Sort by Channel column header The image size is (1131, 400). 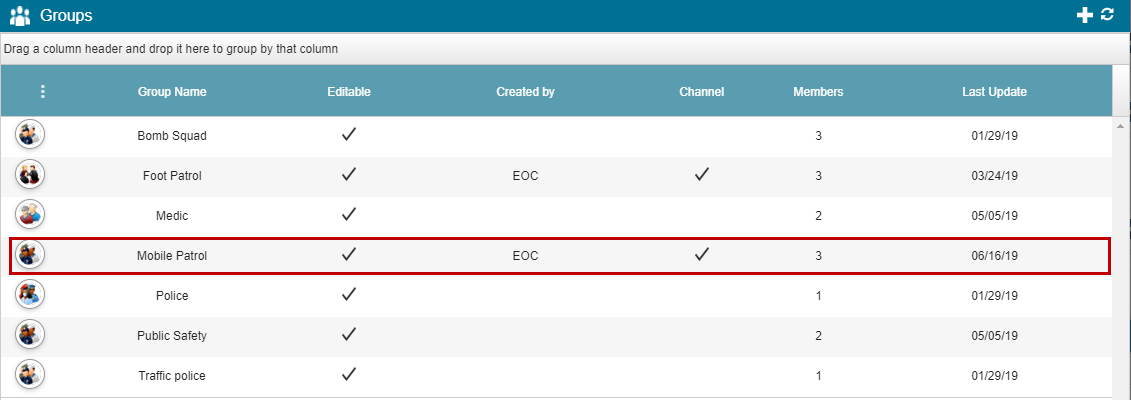tap(702, 92)
